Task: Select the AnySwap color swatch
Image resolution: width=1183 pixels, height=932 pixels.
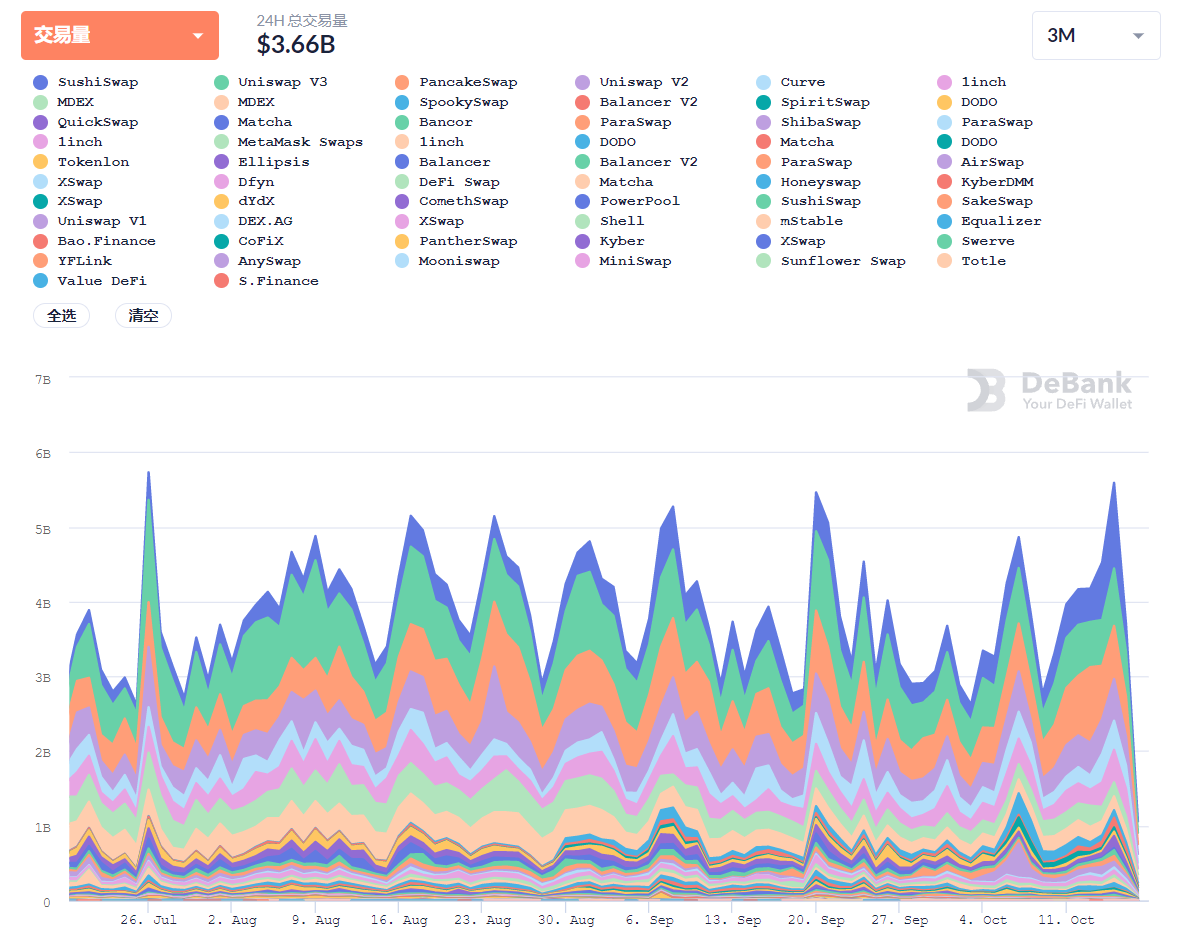Action: click(x=221, y=261)
